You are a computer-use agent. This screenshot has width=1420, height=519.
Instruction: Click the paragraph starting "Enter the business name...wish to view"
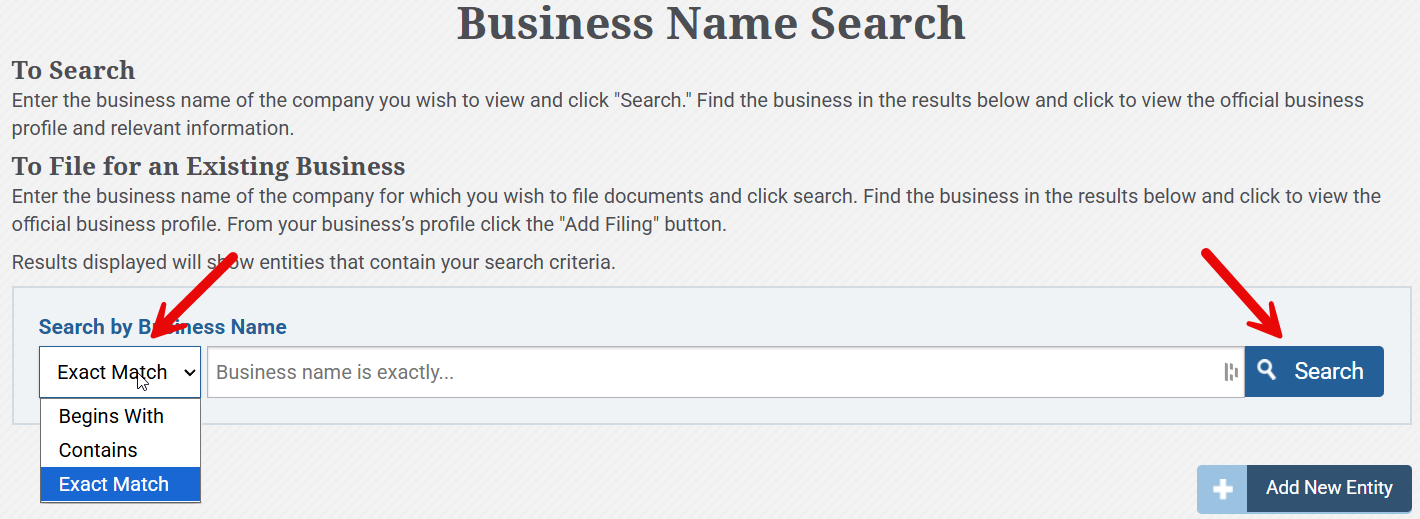[x=688, y=114]
